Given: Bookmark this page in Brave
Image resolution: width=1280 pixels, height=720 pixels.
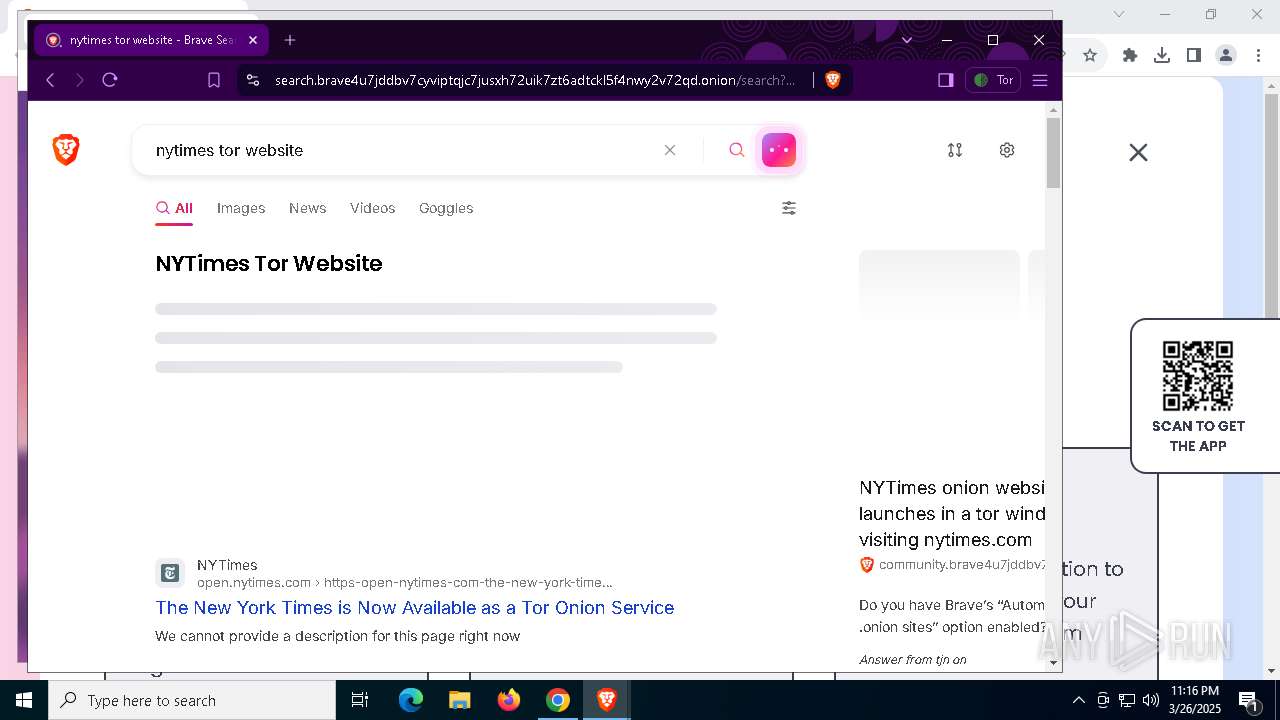Looking at the screenshot, I should (x=214, y=80).
